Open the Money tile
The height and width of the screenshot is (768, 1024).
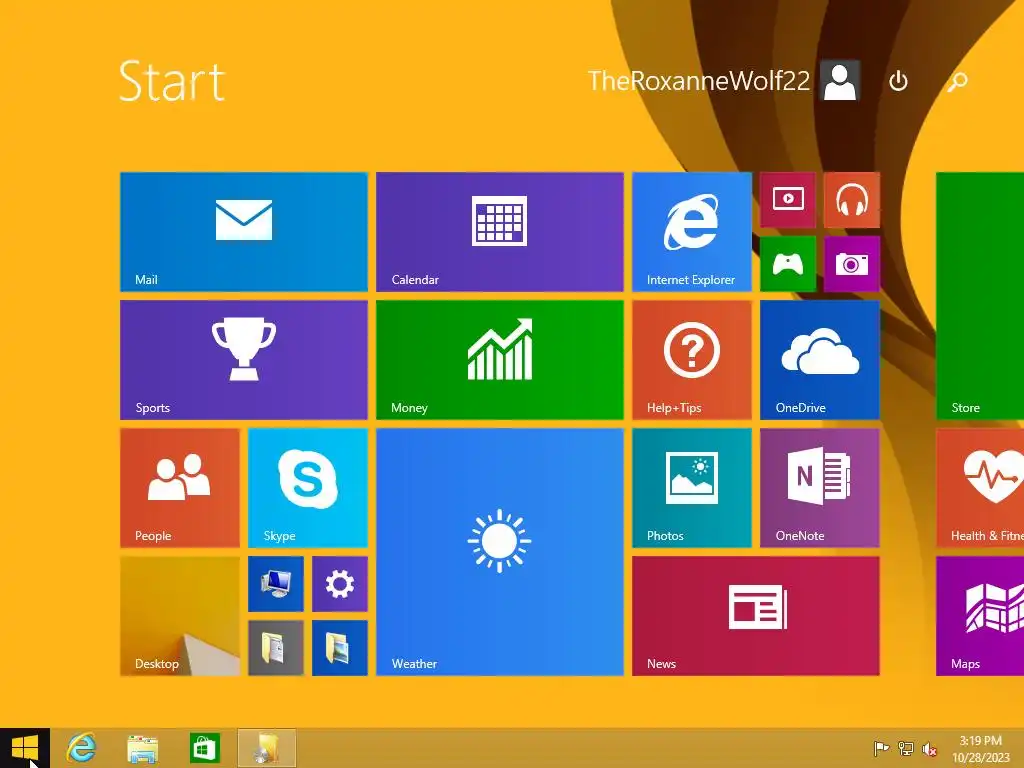(500, 360)
